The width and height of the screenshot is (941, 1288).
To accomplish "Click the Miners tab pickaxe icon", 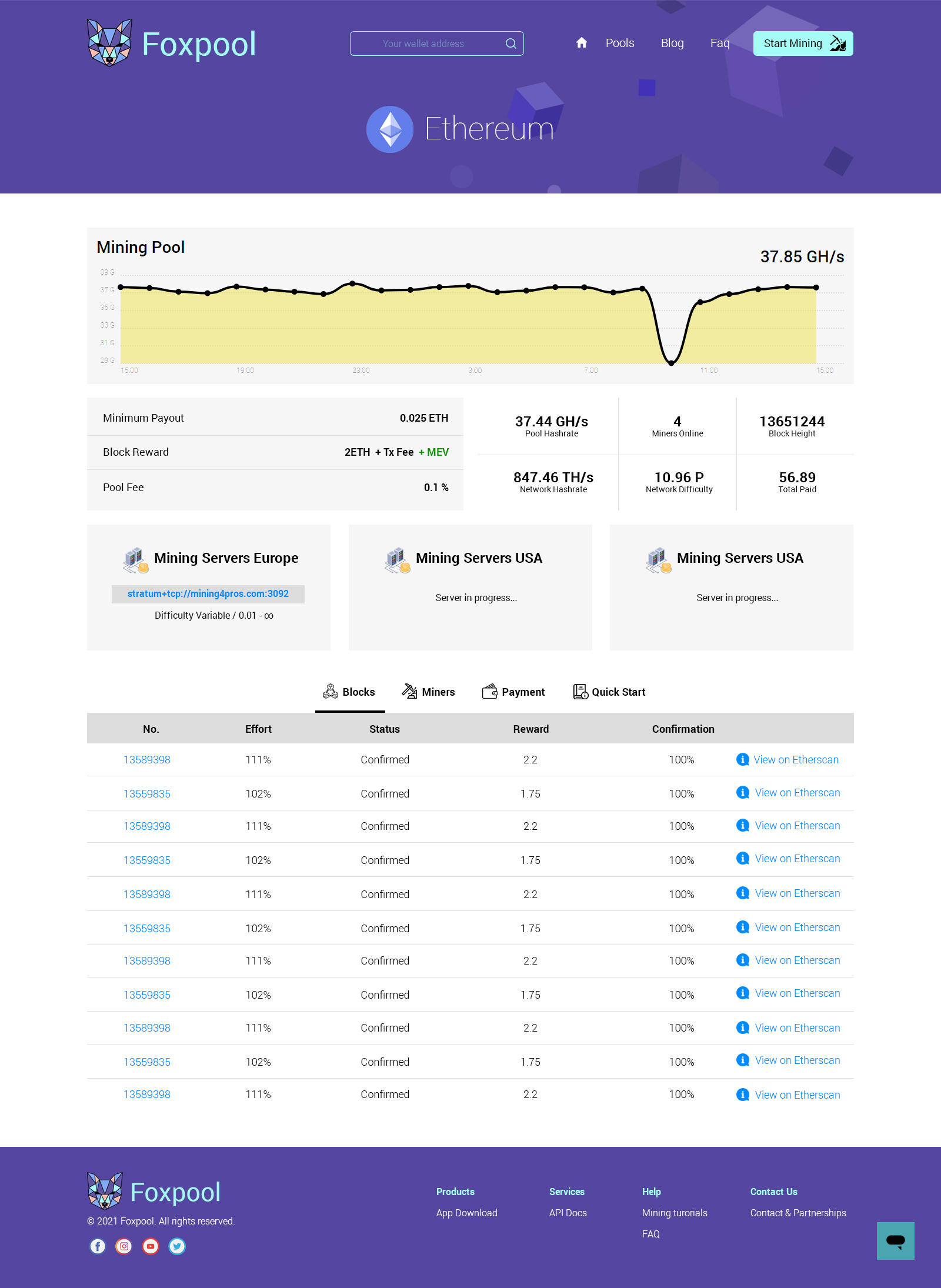I will [x=409, y=691].
